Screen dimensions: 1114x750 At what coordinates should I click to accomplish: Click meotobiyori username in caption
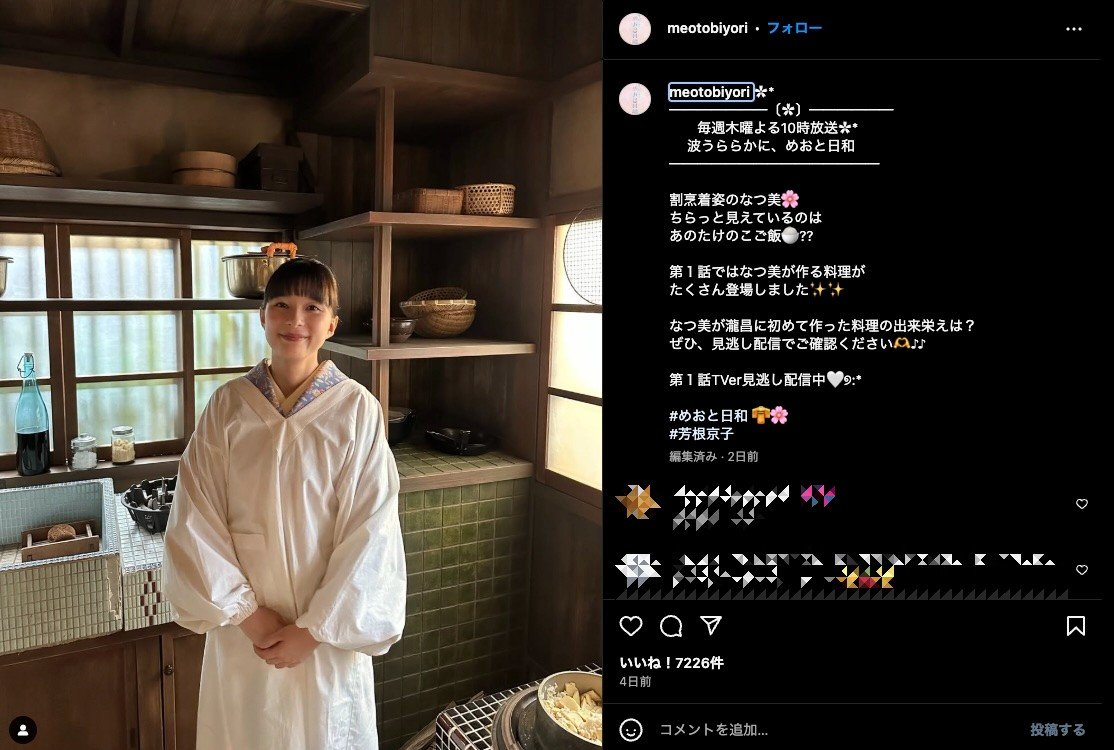pyautogui.click(x=710, y=92)
